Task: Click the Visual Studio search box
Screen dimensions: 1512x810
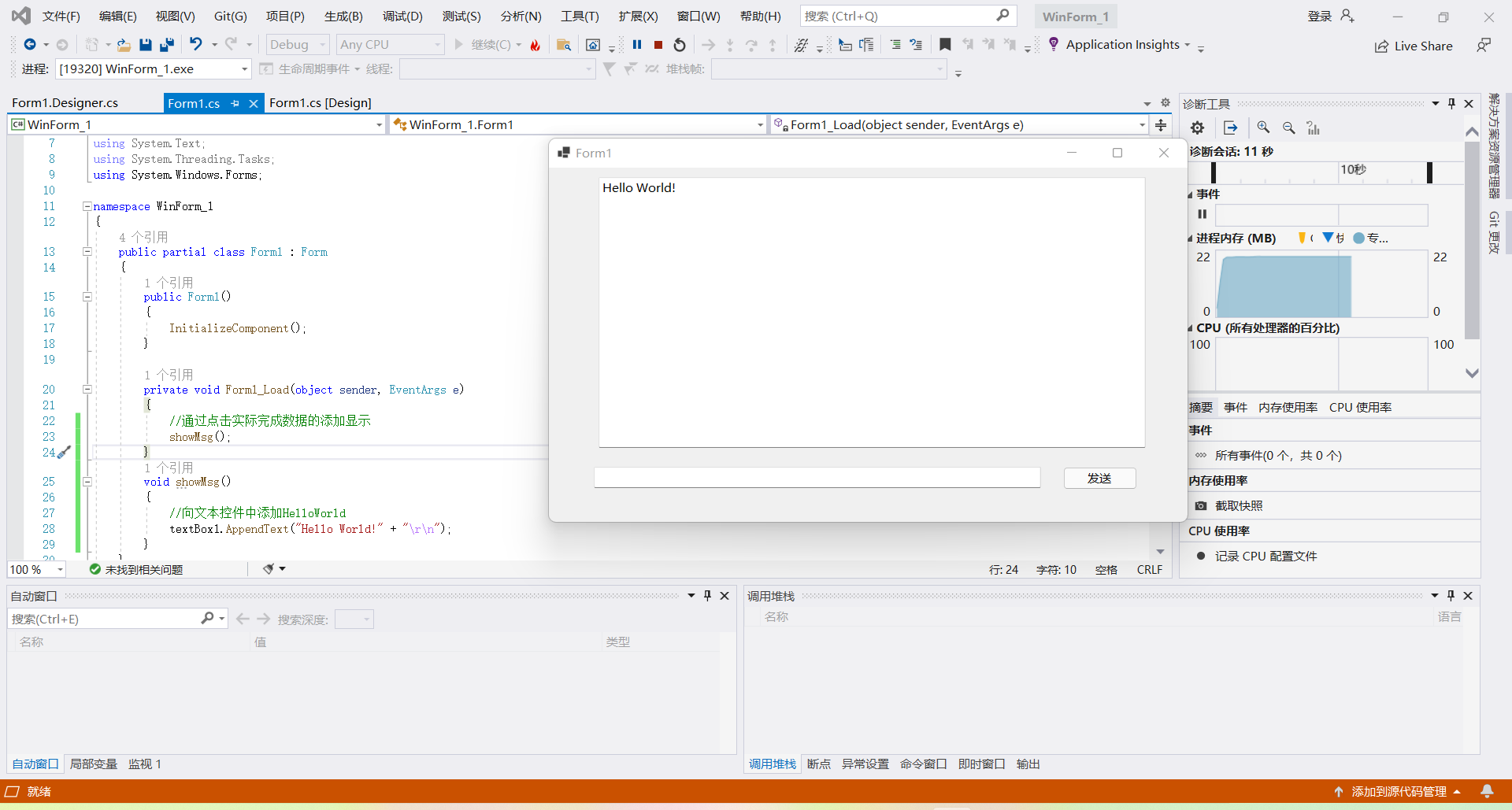Action: (908, 16)
